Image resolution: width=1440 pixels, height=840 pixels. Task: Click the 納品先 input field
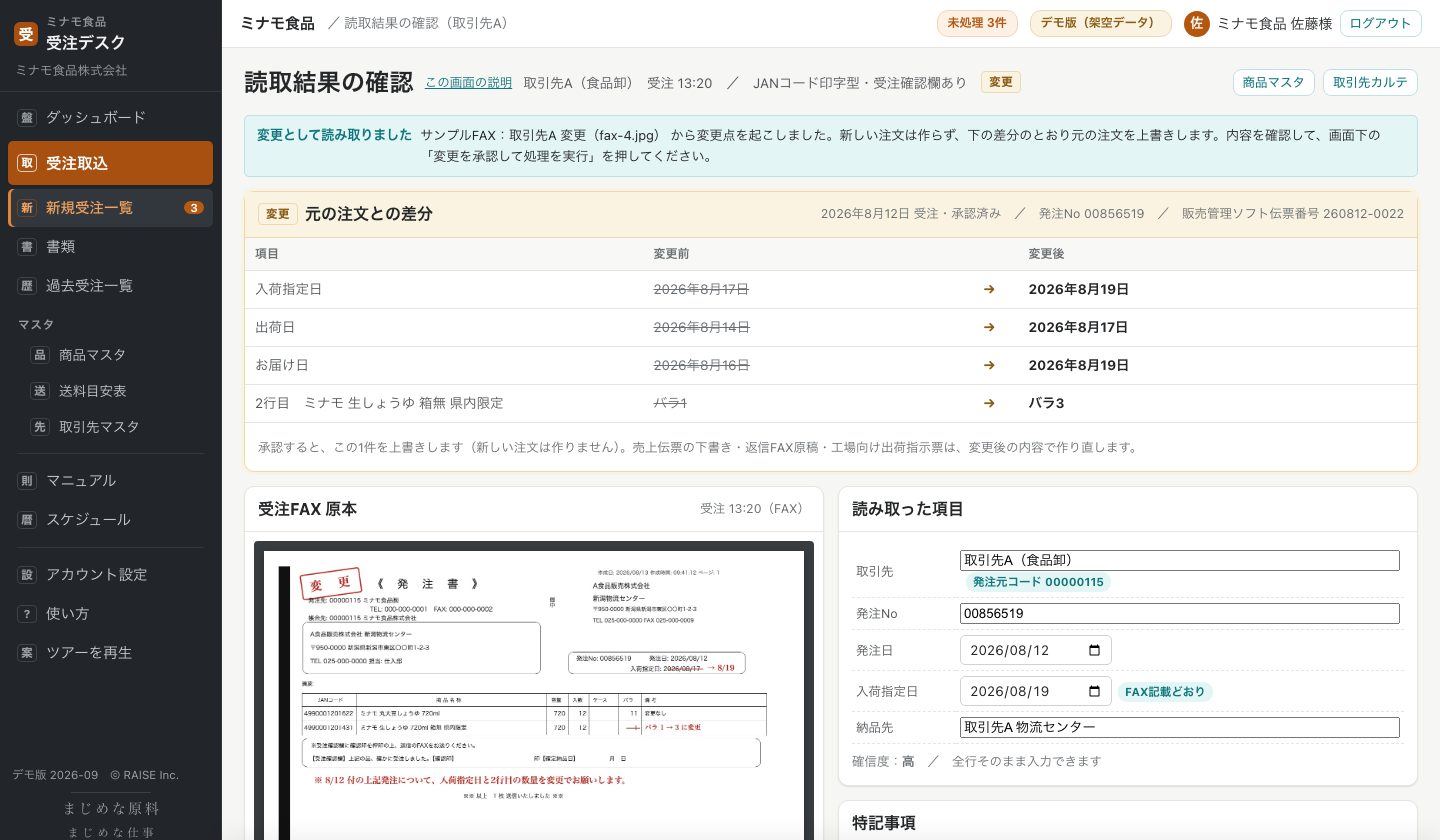point(1180,727)
